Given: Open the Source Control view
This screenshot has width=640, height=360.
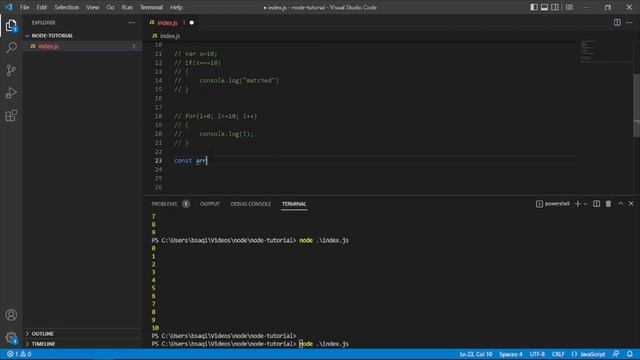Looking at the screenshot, I should click(11, 71).
